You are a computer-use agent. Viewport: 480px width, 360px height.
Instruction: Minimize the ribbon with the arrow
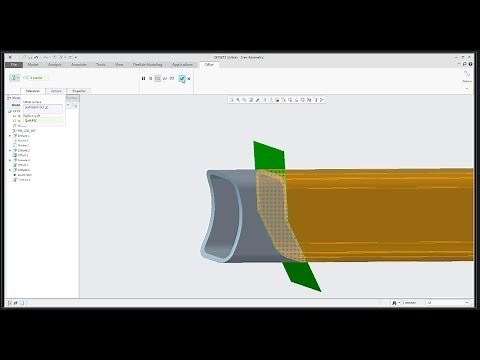pos(459,64)
